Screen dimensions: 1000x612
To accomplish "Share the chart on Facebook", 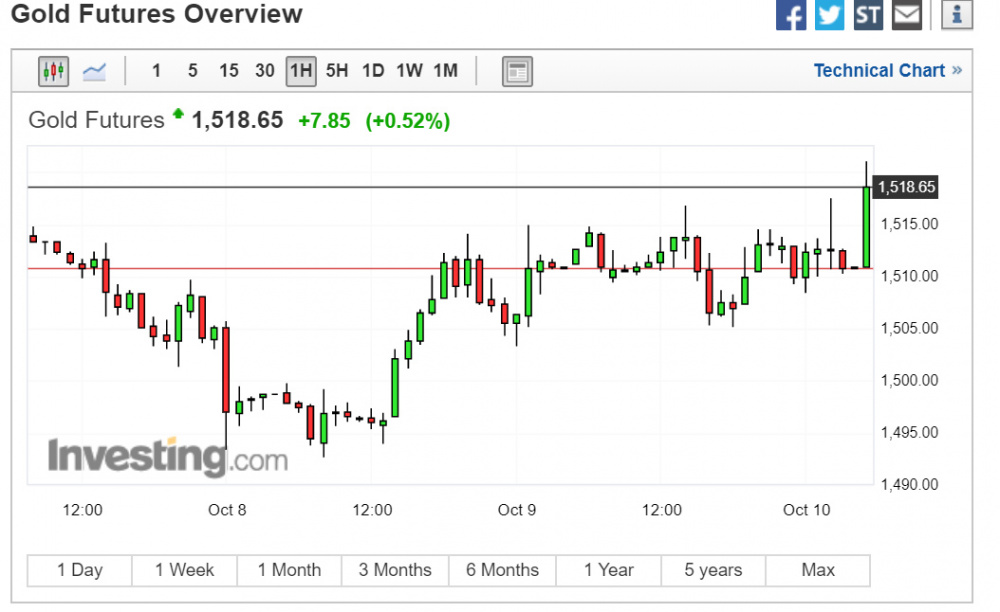I will (x=791, y=14).
